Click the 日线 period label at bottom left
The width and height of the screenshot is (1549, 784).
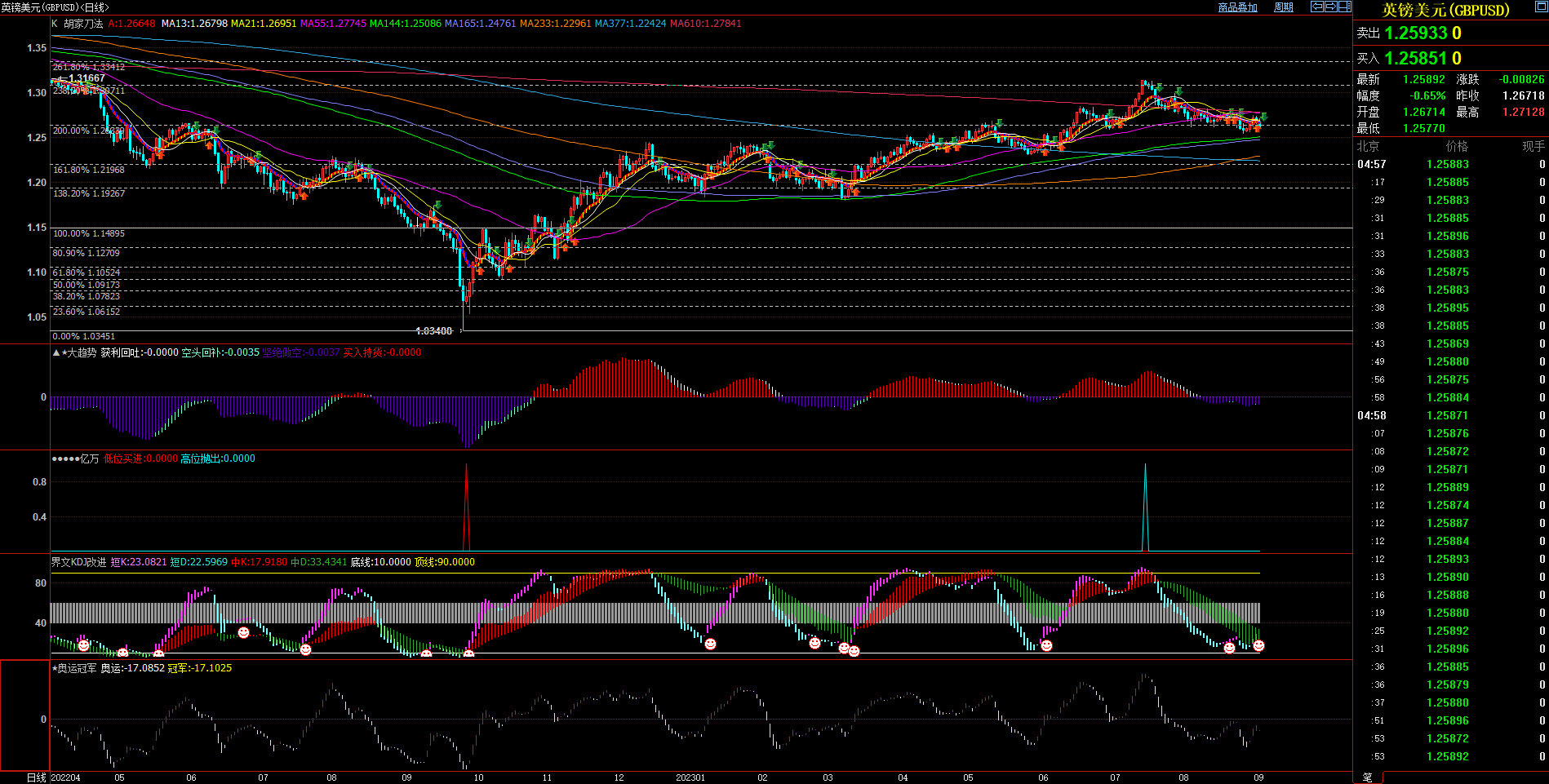click(x=37, y=777)
